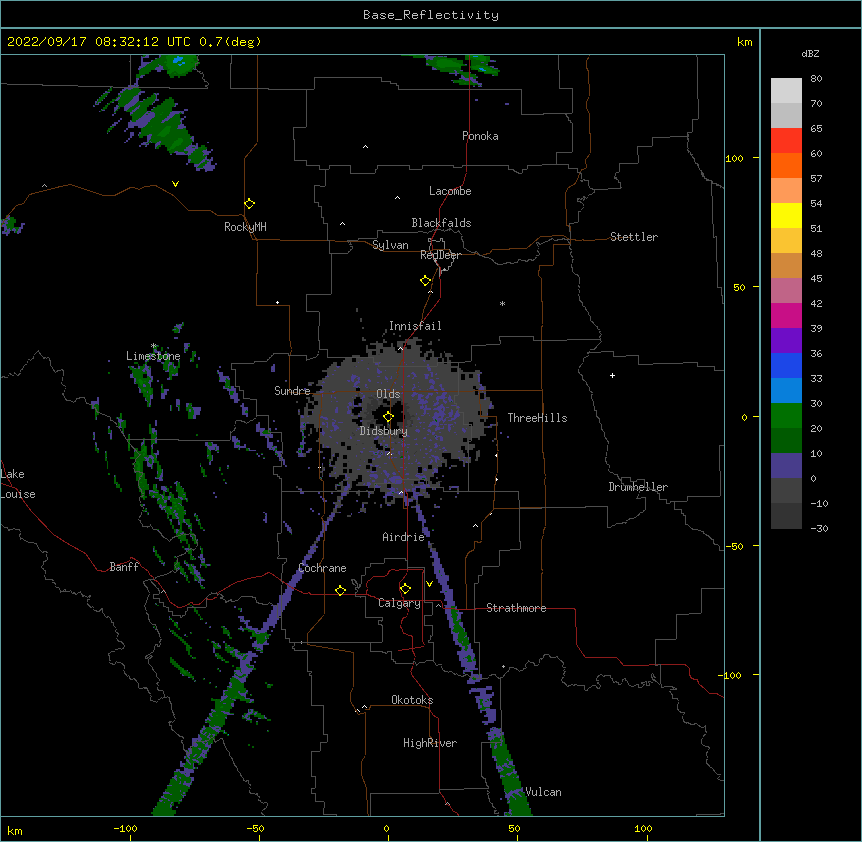The image size is (862, 842).
Task: Click the white plus marker west of Drumheller
Action: coord(612,375)
